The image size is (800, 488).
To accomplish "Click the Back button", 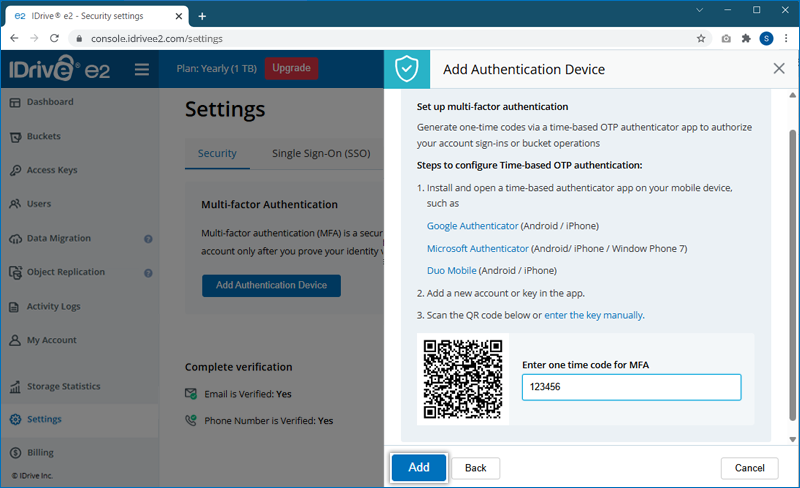I will (x=475, y=468).
